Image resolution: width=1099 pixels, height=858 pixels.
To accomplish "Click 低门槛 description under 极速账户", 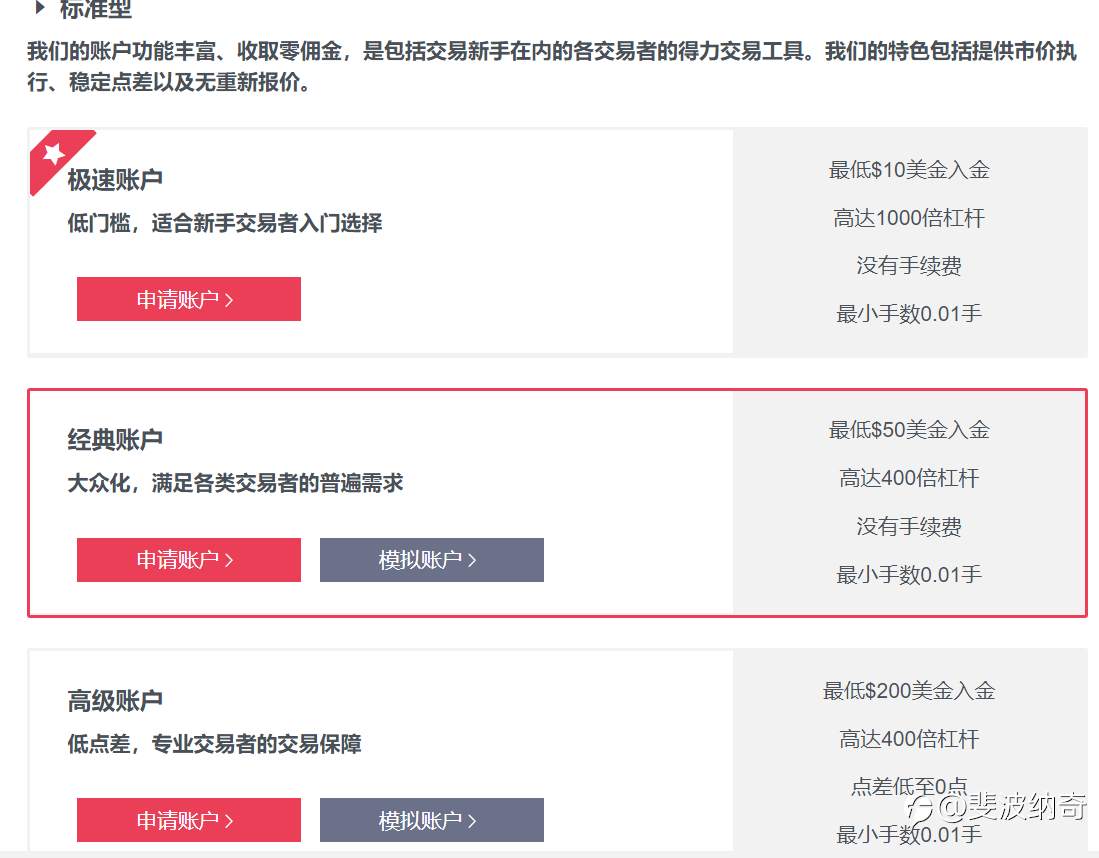I will coord(225,224).
